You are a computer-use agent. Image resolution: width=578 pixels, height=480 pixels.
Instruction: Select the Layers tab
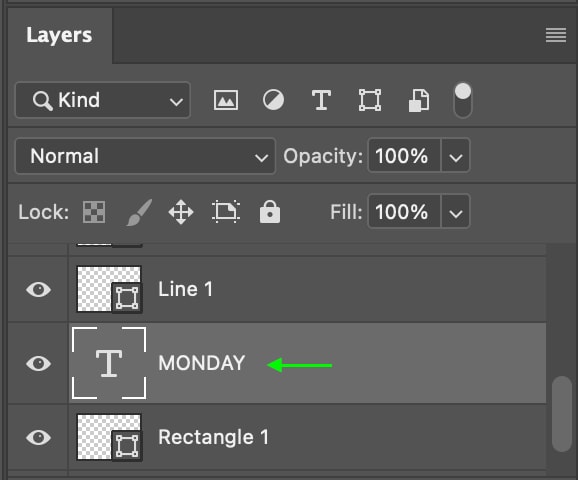59,35
